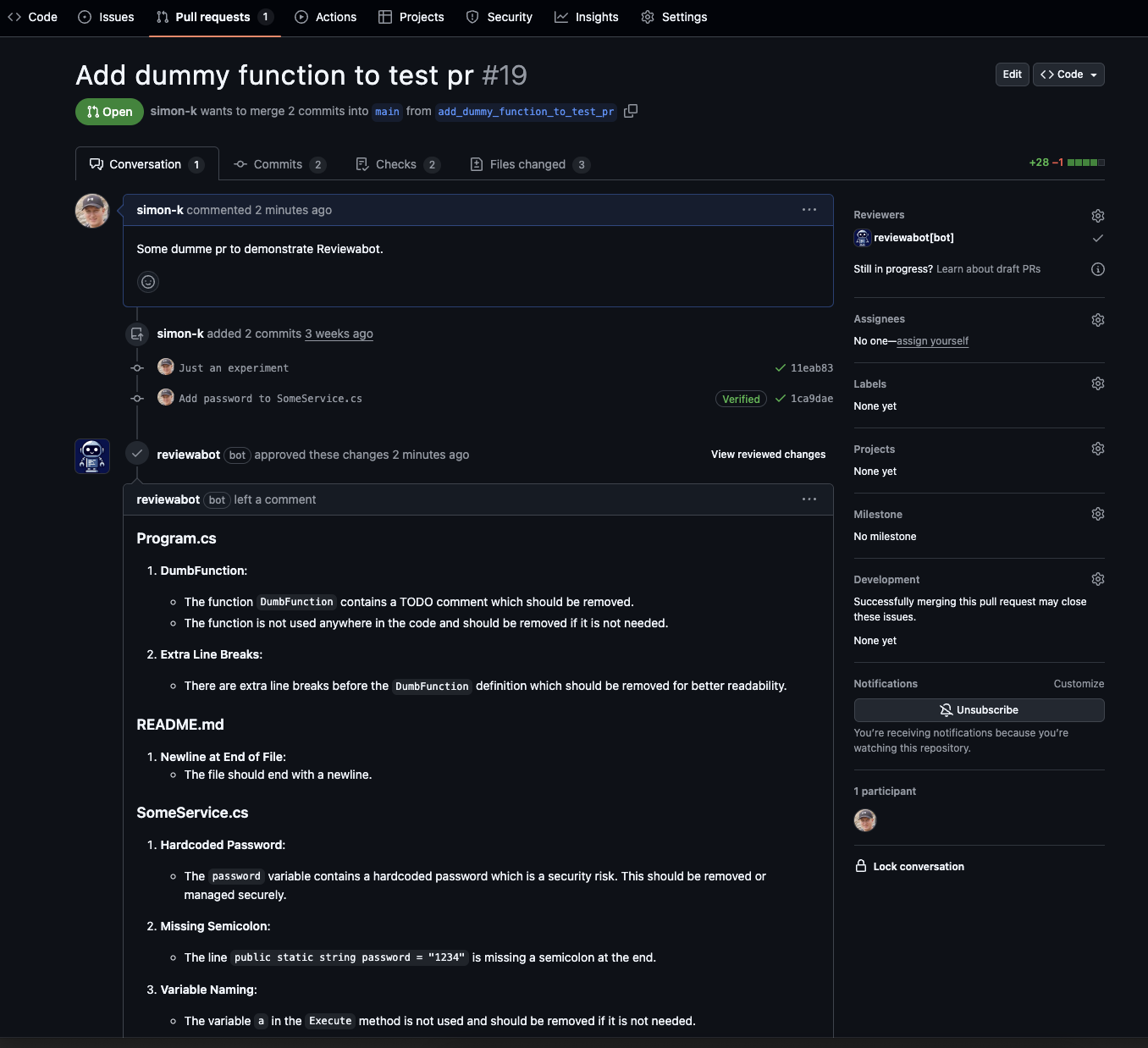
Task: Open the Security tab
Action: click(499, 17)
